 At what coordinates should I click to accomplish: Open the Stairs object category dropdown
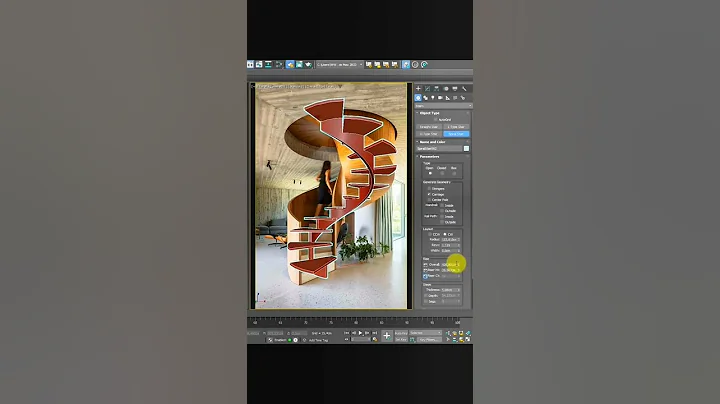point(443,106)
